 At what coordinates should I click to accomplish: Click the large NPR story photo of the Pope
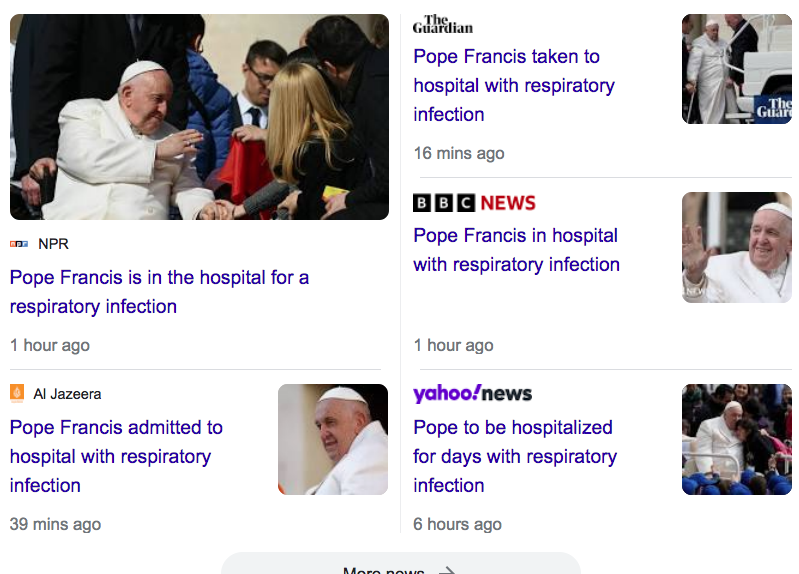click(199, 117)
